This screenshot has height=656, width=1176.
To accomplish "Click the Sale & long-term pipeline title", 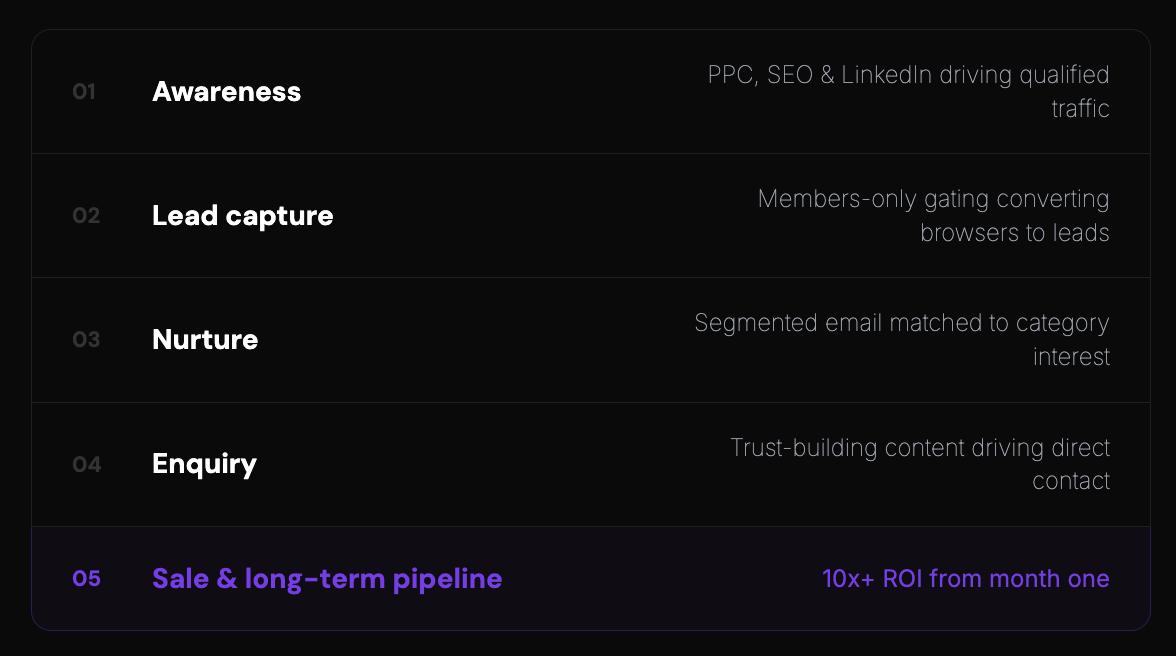I will 327,579.
